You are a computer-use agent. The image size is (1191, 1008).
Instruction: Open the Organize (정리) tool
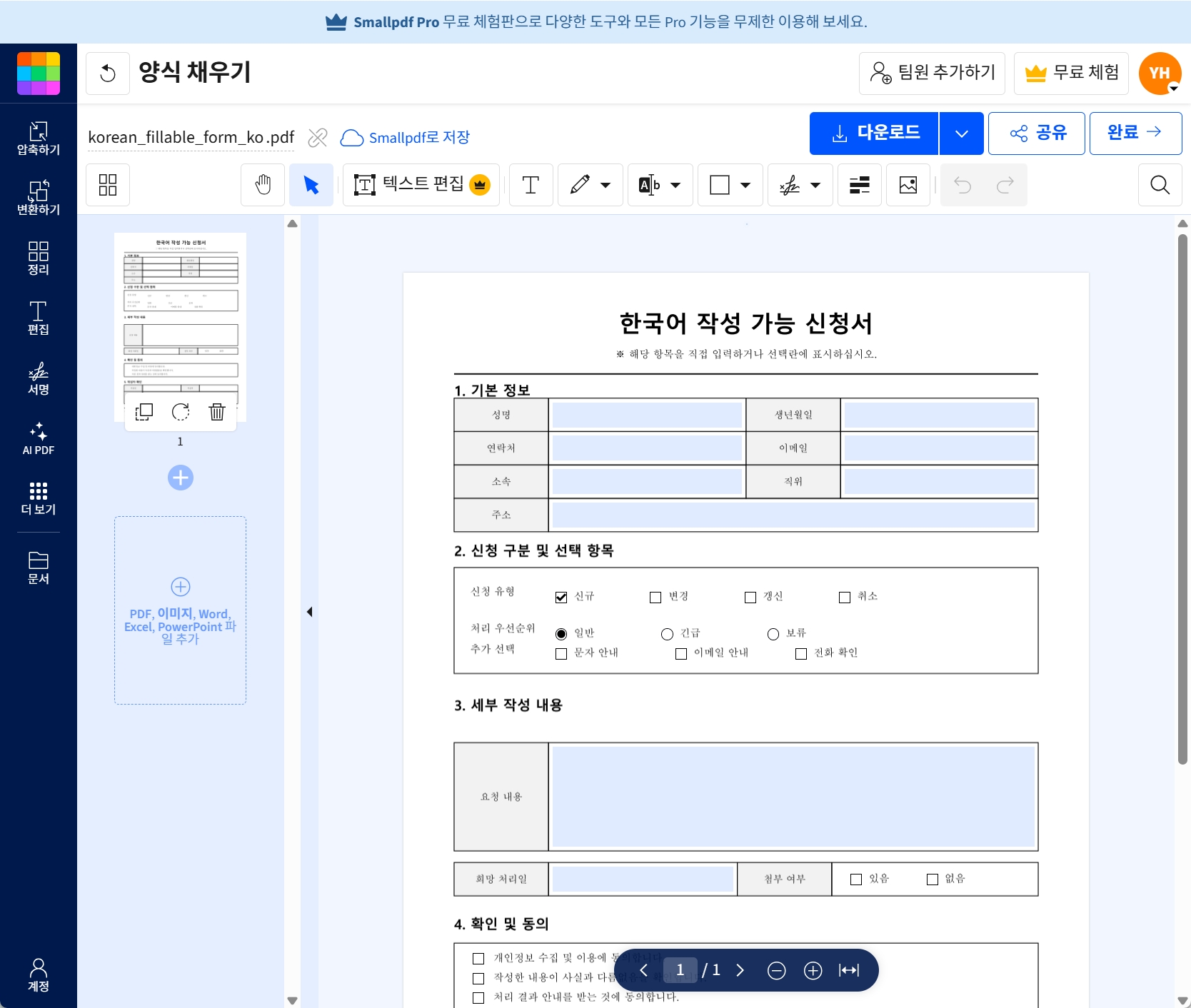pos(39,258)
